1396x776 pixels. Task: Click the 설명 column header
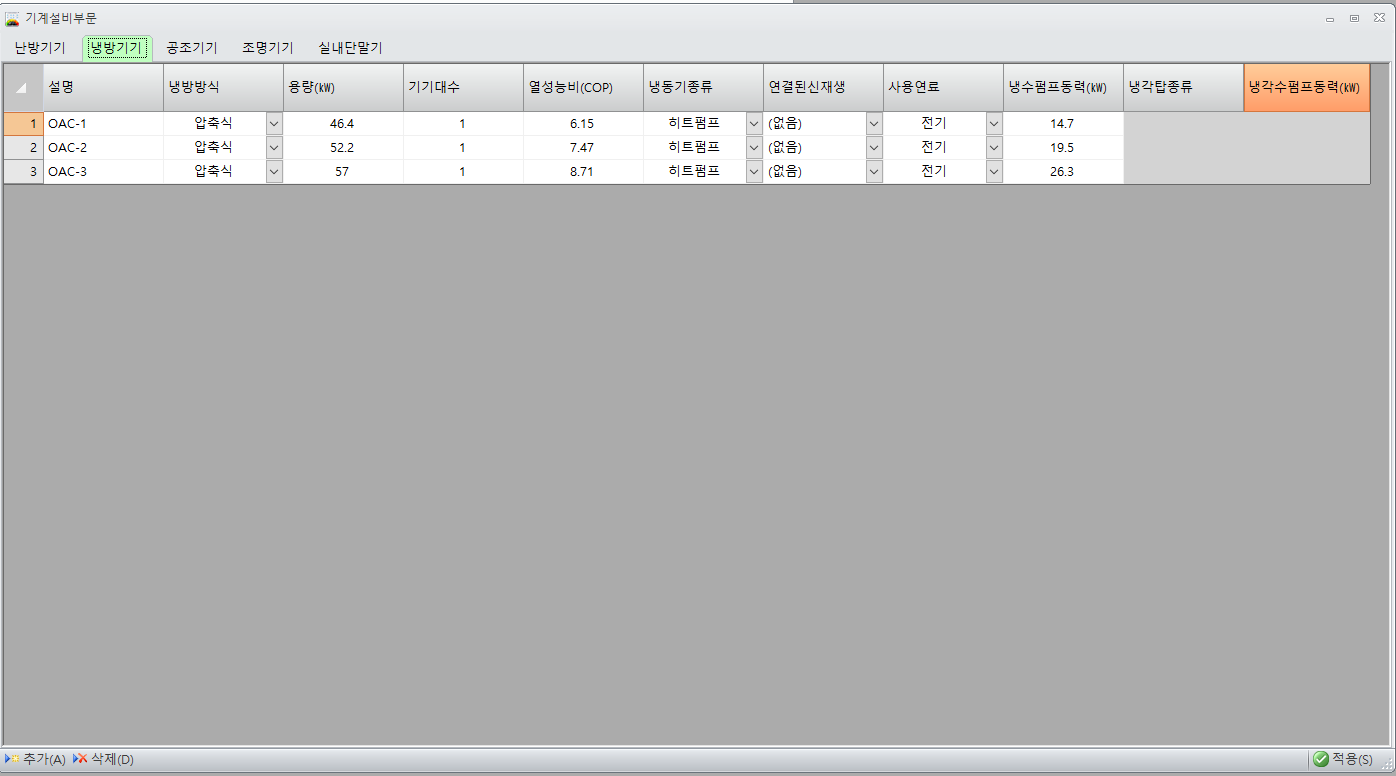[x=103, y=87]
